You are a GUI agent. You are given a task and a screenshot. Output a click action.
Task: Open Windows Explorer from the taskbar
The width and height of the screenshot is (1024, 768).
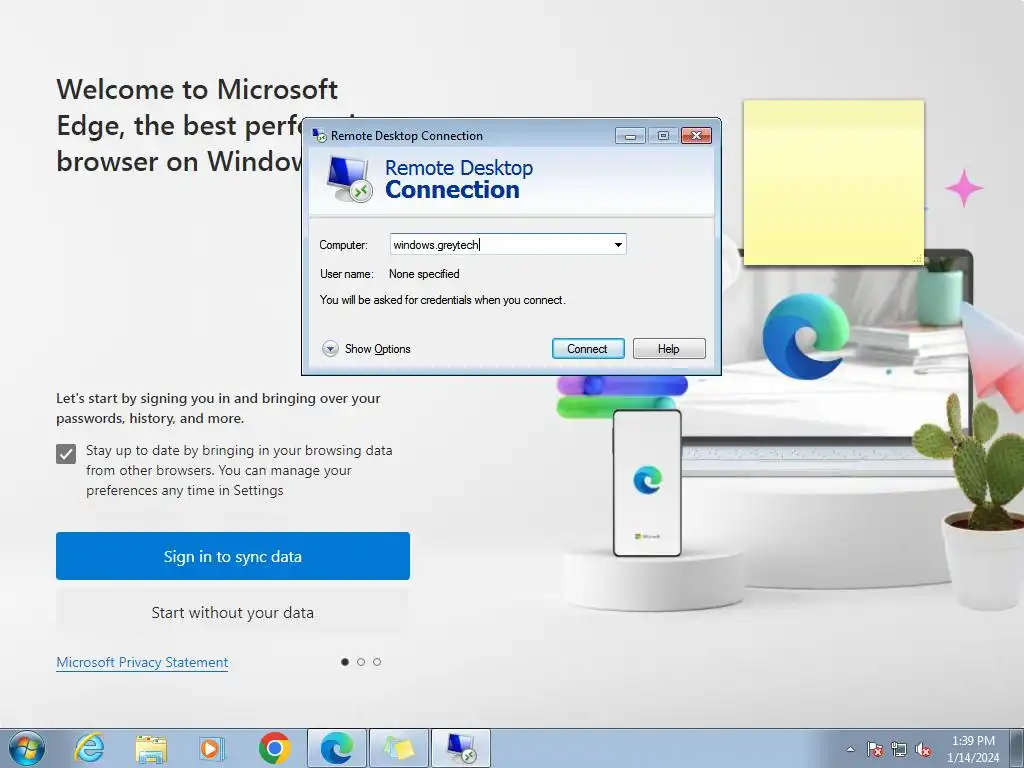pyautogui.click(x=151, y=748)
